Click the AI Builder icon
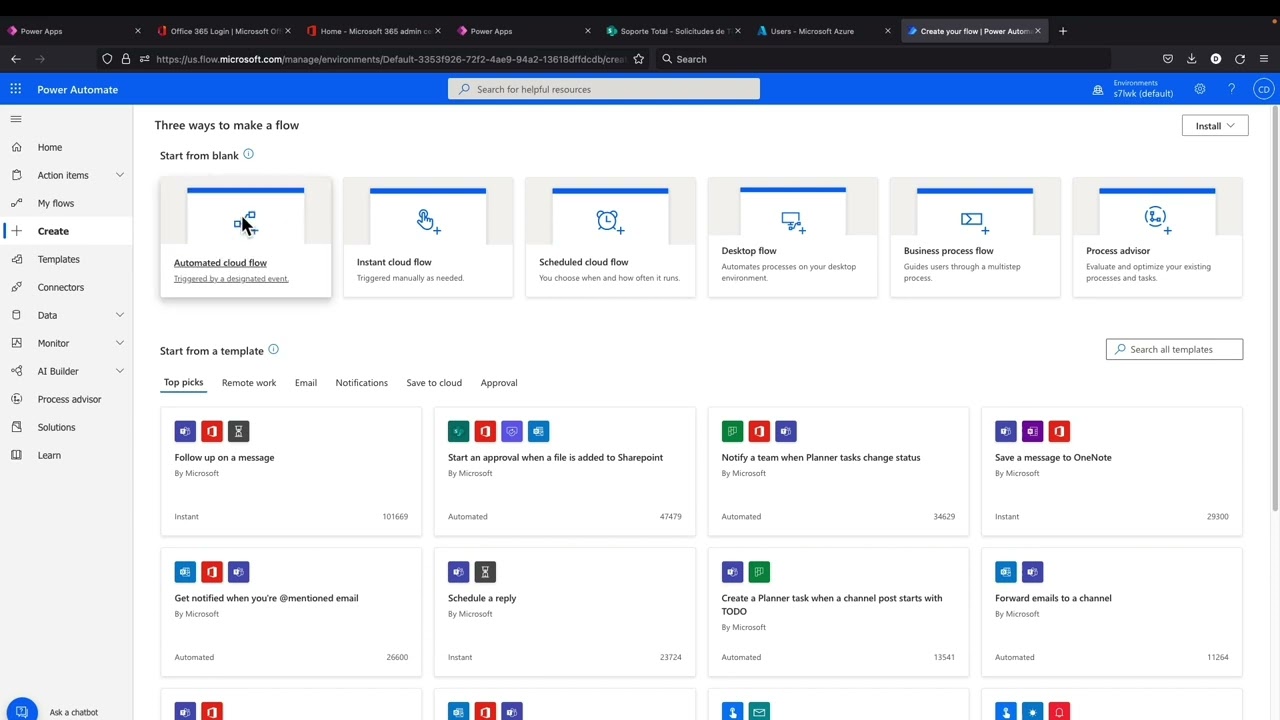Screen dimensions: 1280x720 tap(16, 371)
